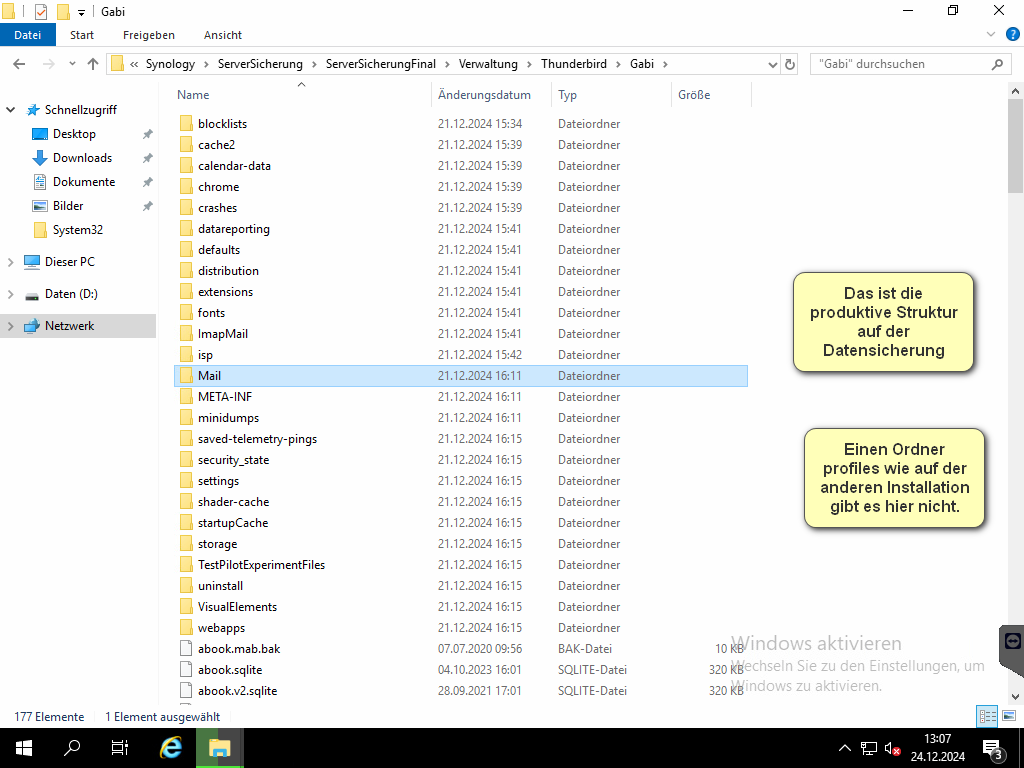The width and height of the screenshot is (1024, 768).
Task: Select Downloads in the navigation pane
Action: click(x=82, y=158)
